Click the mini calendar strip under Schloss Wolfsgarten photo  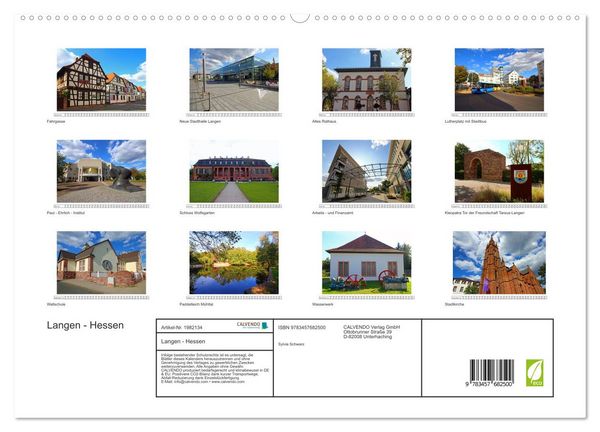click(234, 206)
